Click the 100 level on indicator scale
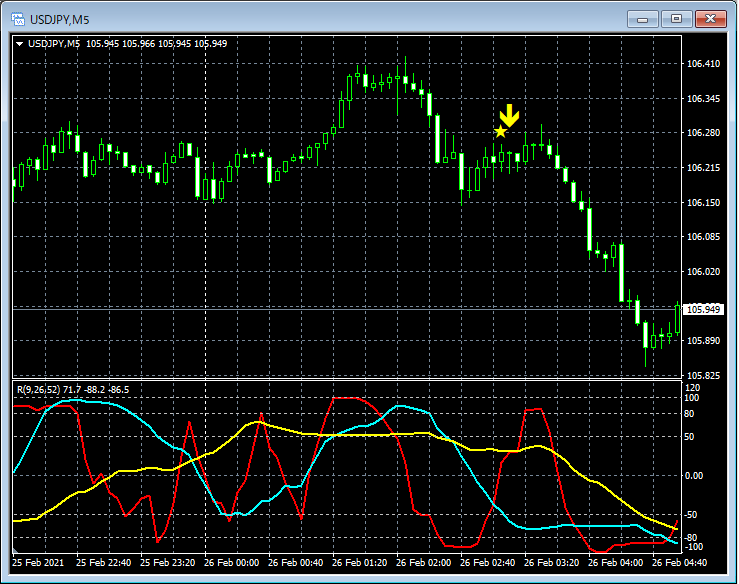The height and width of the screenshot is (584, 739). tap(690, 397)
